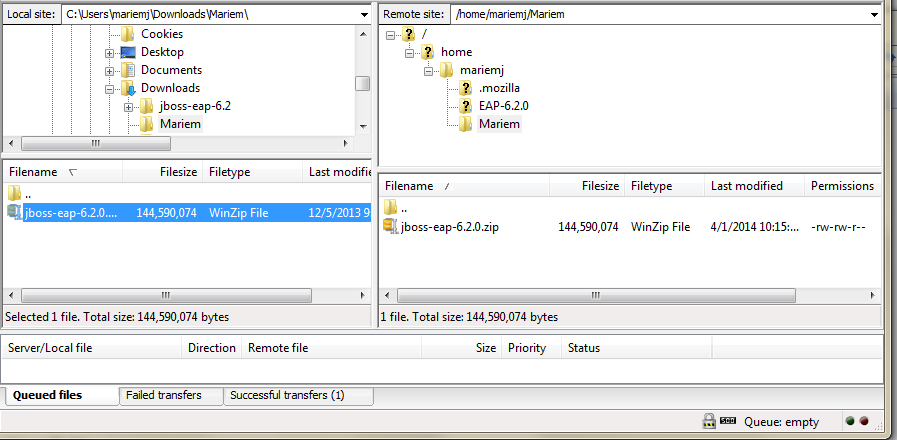Click '.mozilla' remote tree label

499,88
